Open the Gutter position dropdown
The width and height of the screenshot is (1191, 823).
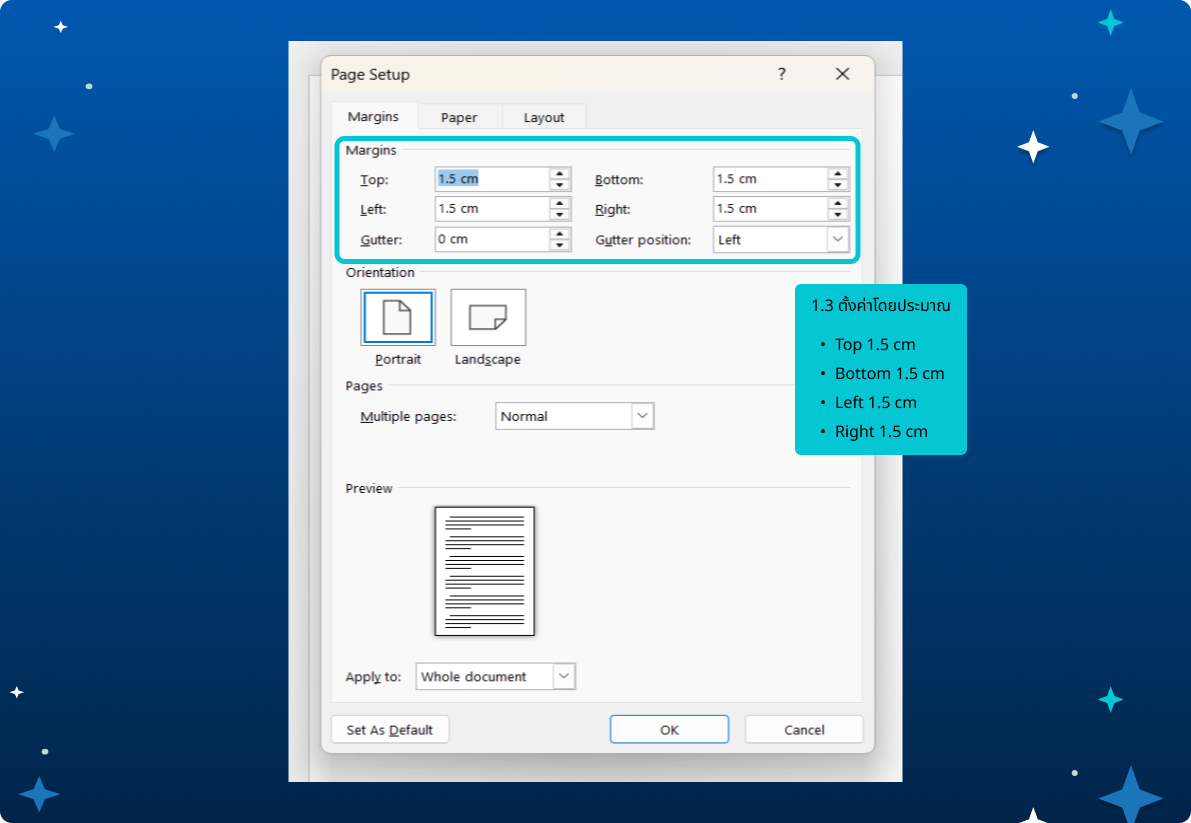[x=836, y=240]
